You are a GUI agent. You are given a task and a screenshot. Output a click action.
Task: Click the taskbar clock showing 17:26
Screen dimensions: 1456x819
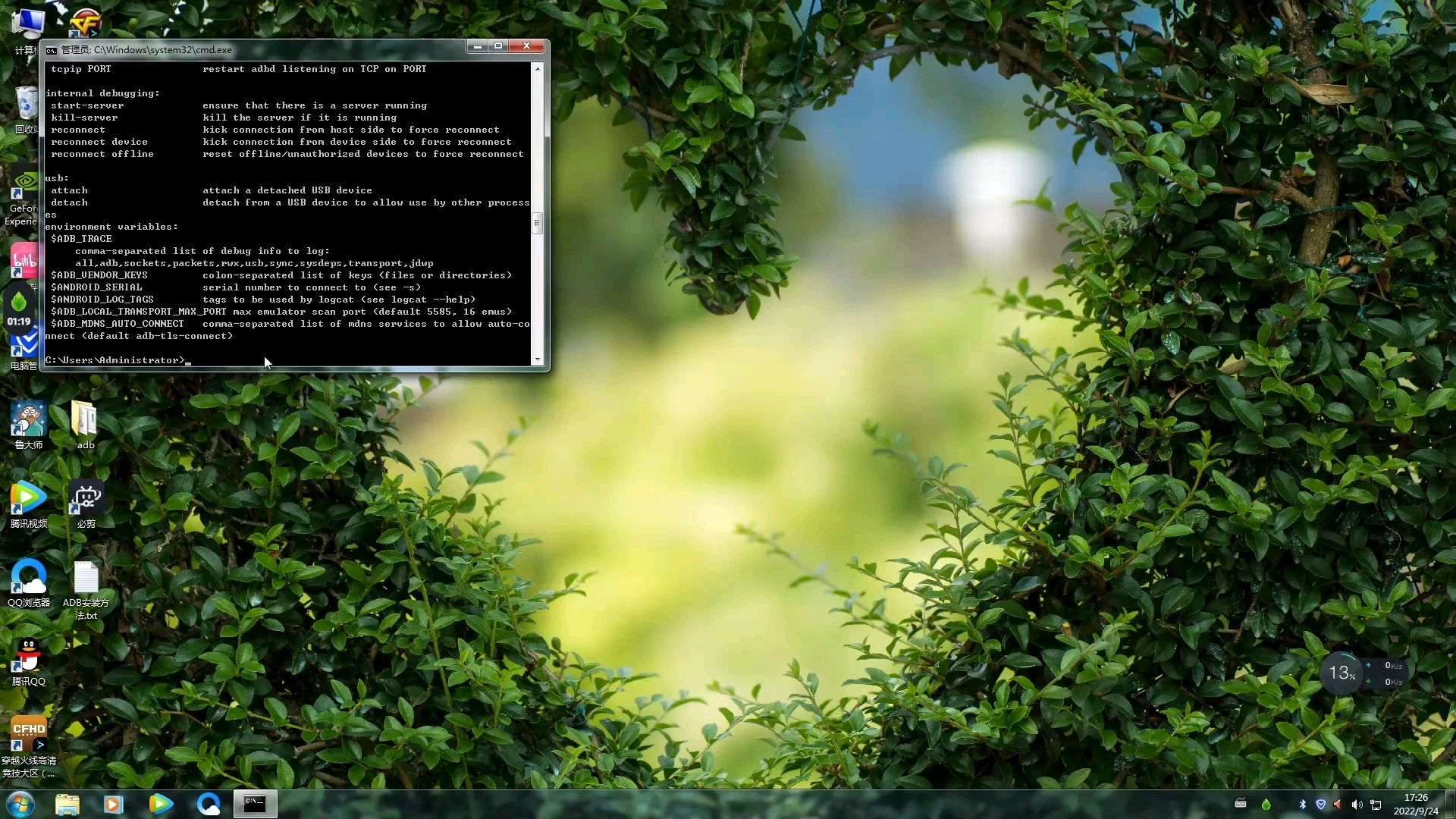(x=1415, y=804)
